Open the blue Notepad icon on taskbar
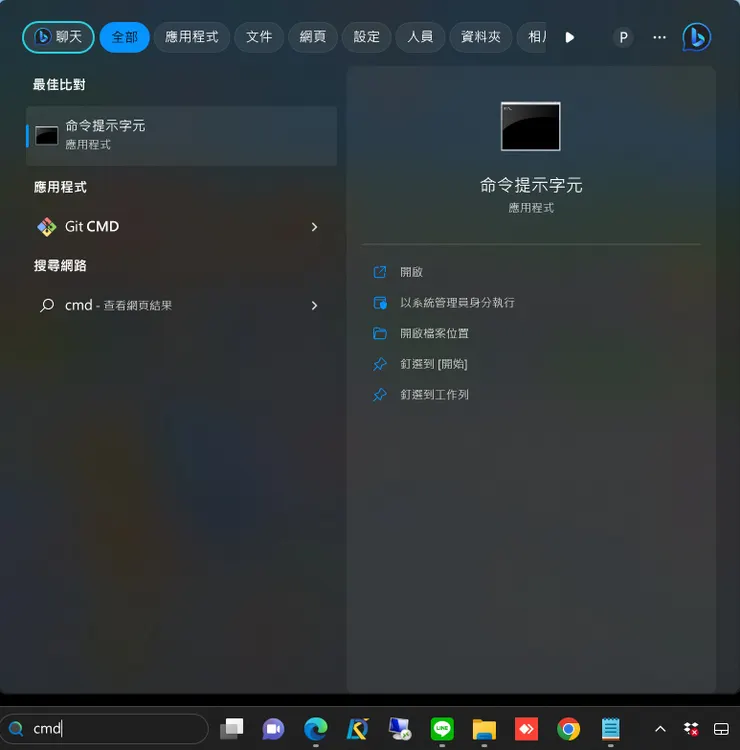The width and height of the screenshot is (740, 750). (610, 729)
